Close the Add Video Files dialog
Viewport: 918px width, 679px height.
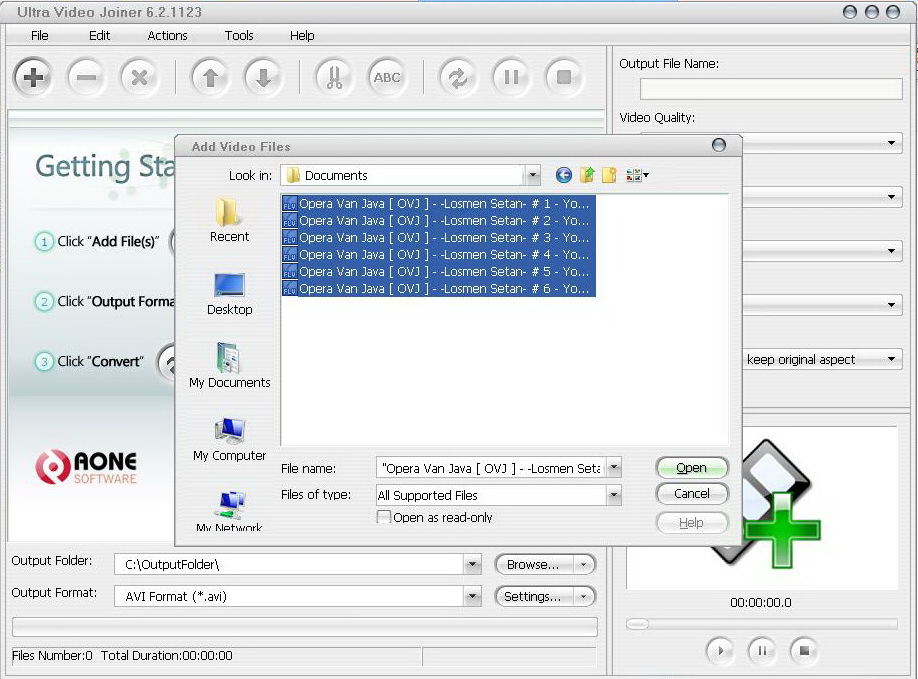(718, 145)
